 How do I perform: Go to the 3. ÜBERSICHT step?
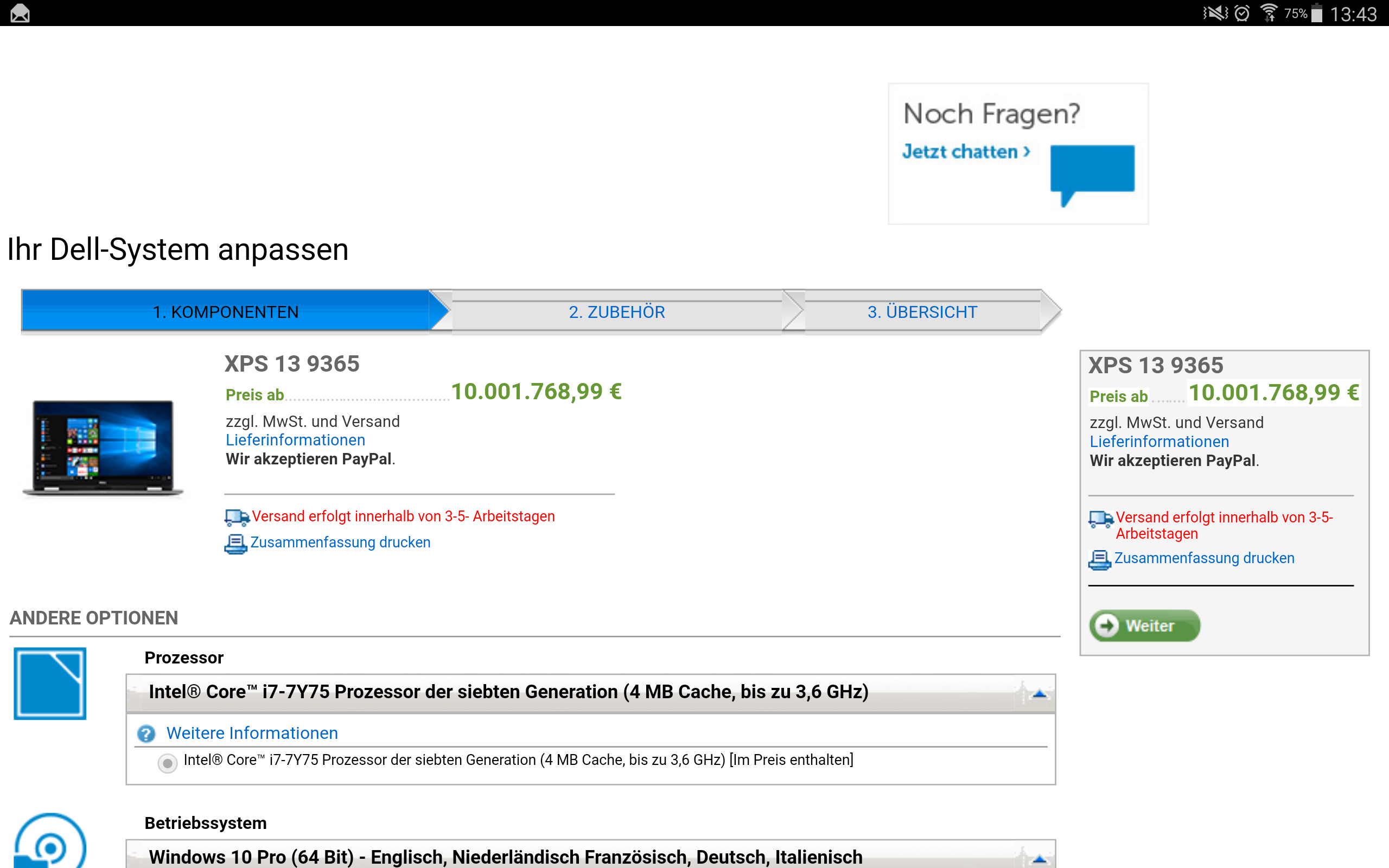click(922, 312)
